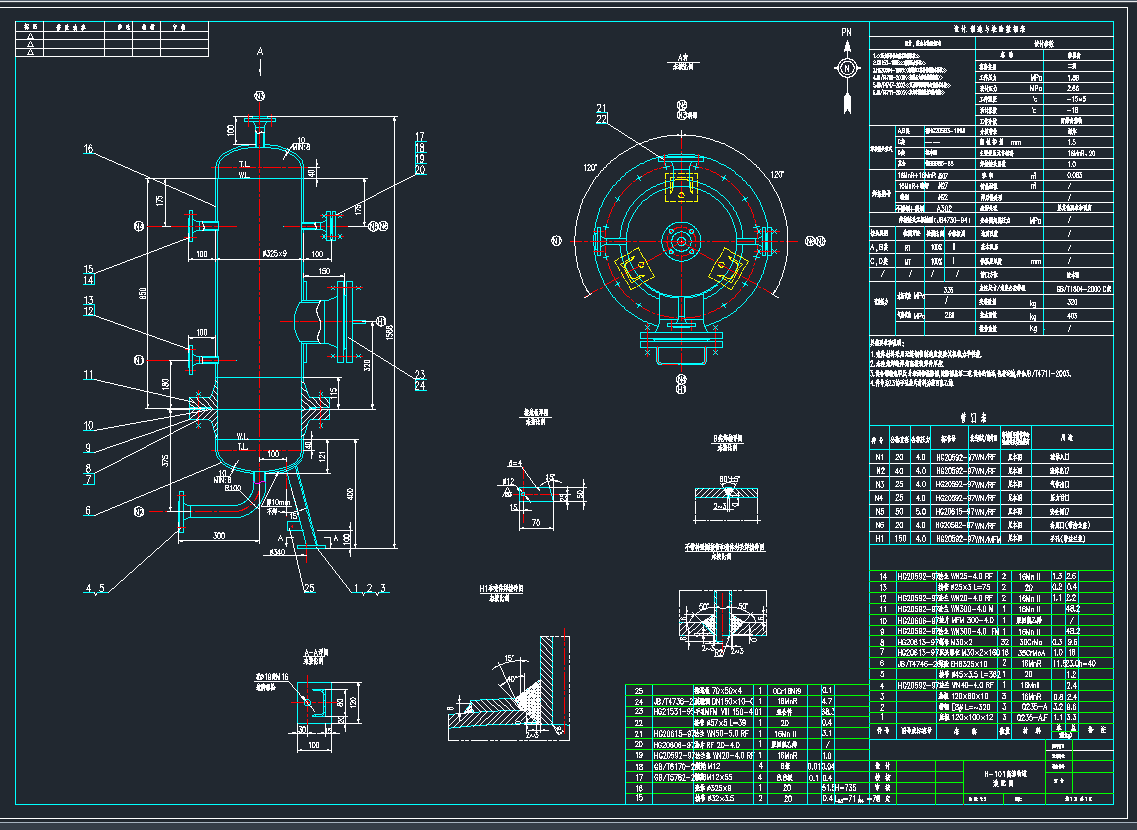
Task: Click part callout 11 leader label
Action: [x=88, y=375]
